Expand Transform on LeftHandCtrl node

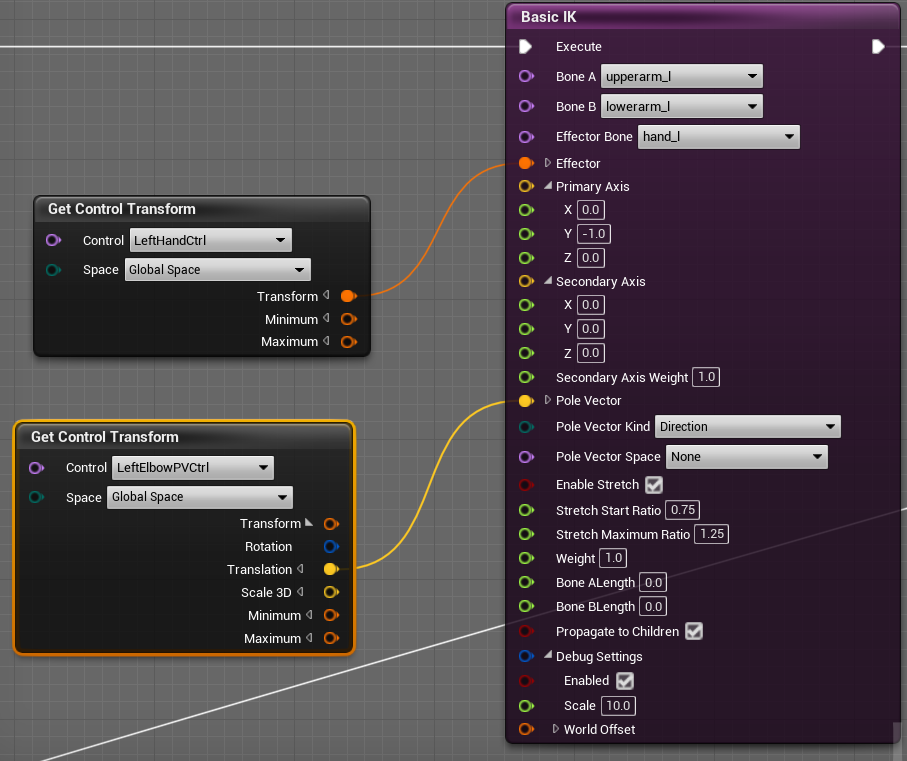click(326, 295)
